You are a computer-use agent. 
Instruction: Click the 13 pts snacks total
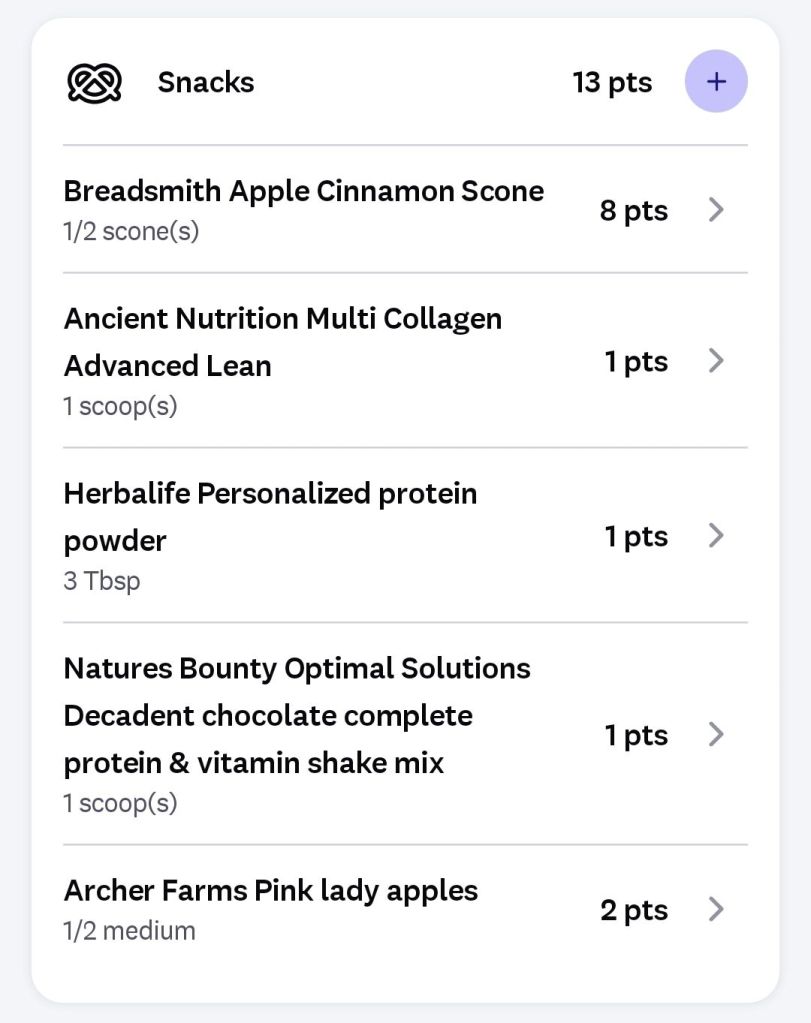pyautogui.click(x=612, y=82)
